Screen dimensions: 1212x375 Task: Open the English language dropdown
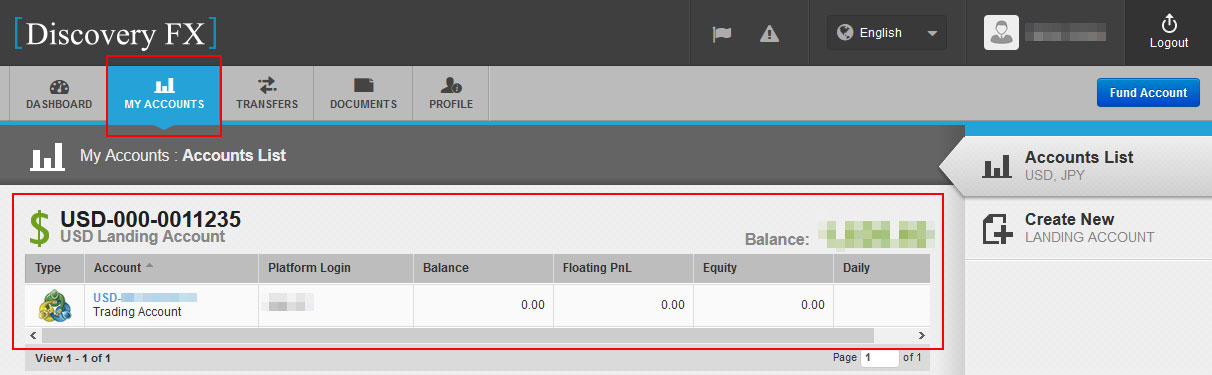[x=886, y=33]
